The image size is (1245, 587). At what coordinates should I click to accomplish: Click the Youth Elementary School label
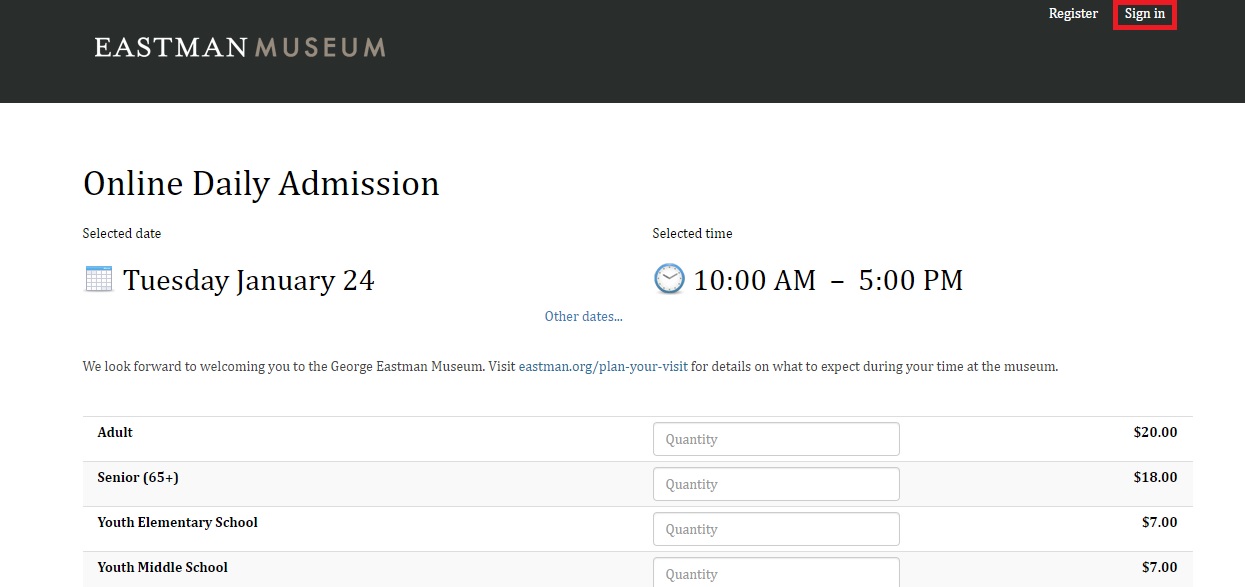tap(177, 522)
